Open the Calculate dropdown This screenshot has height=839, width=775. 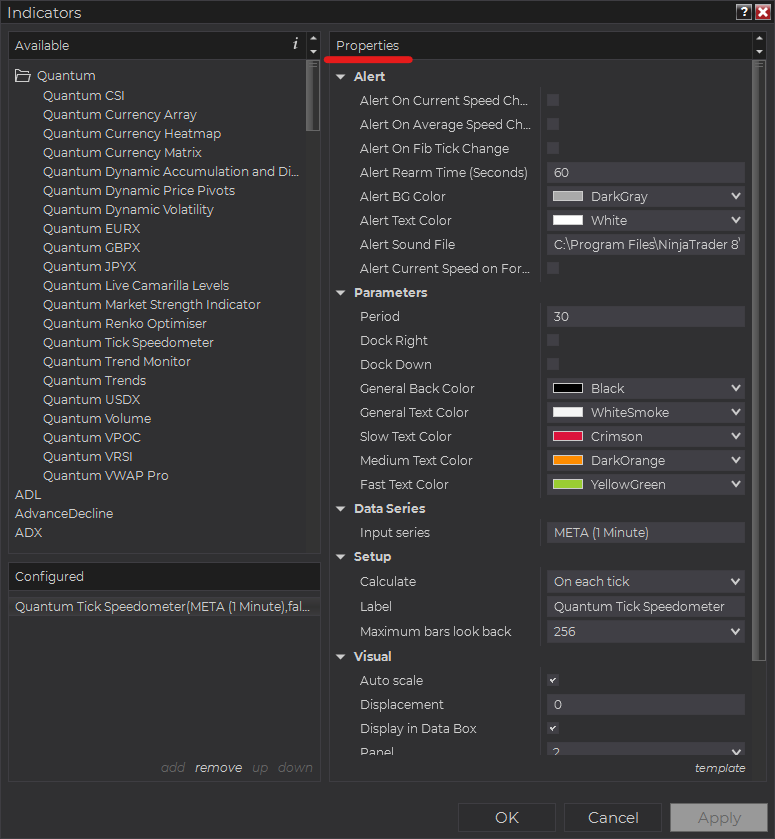645,581
